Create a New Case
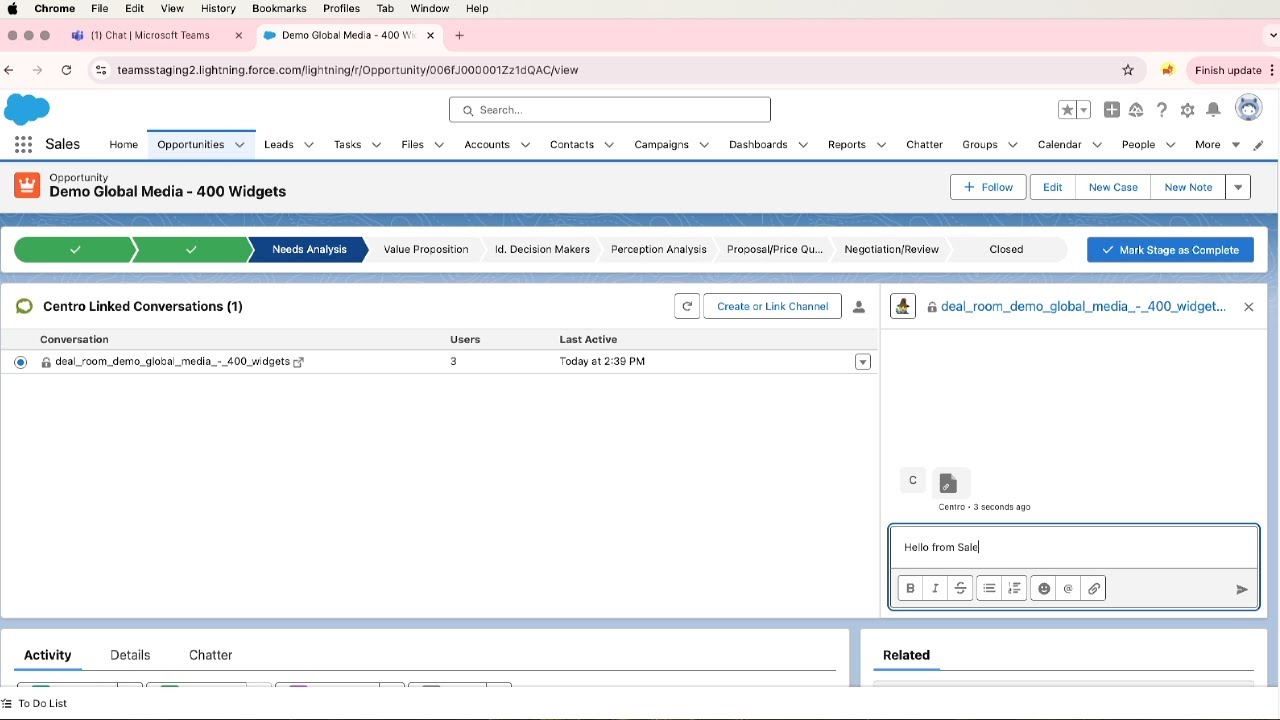Screen dimensions: 1280x720 pyautogui.click(x=1113, y=187)
